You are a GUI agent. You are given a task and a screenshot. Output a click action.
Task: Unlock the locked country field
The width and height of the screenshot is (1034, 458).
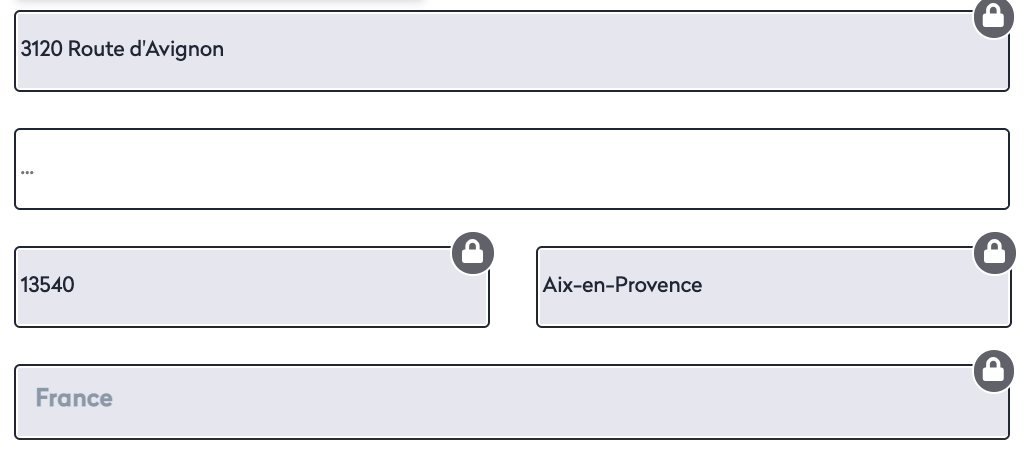tap(992, 371)
